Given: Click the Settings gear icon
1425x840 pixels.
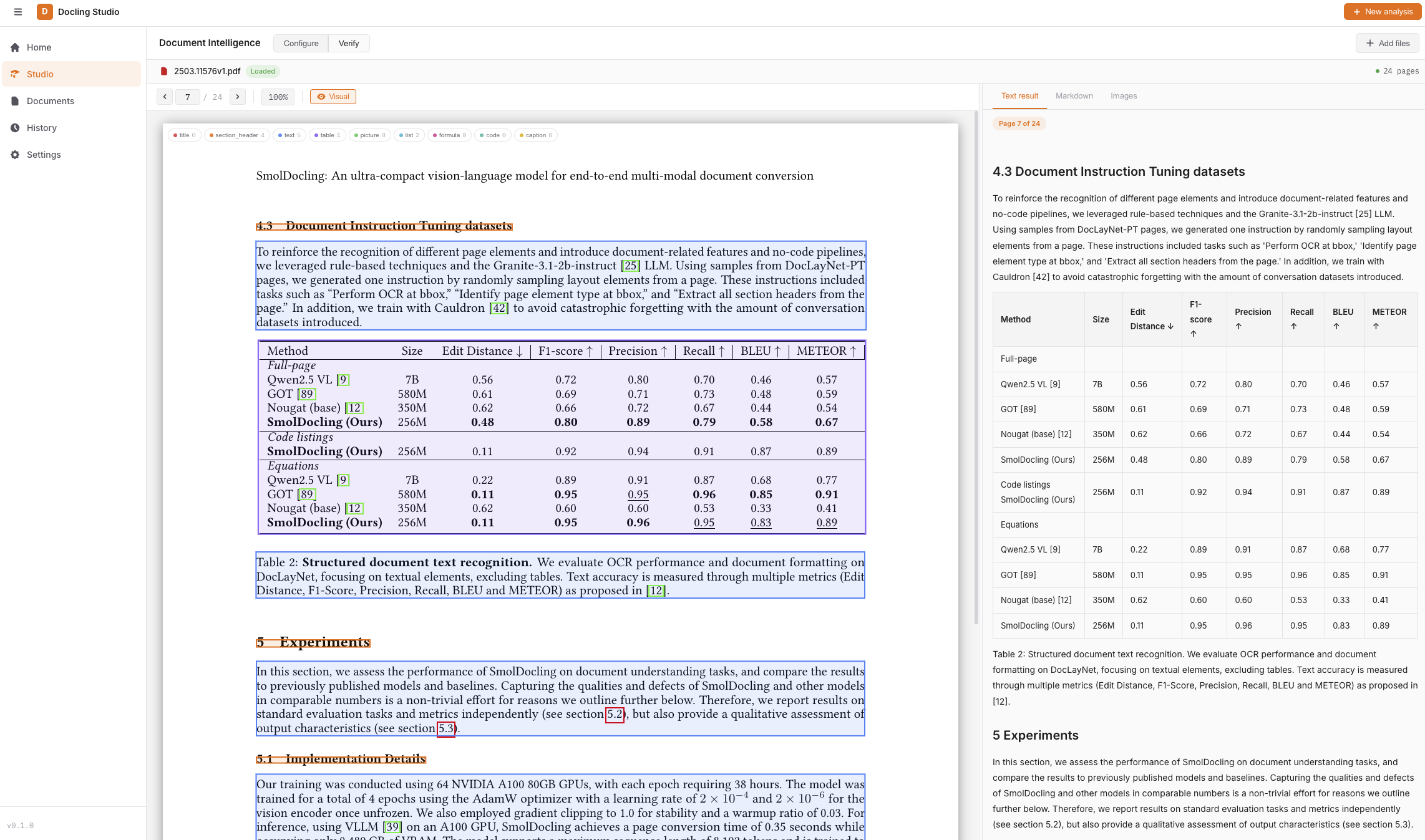Looking at the screenshot, I should tap(15, 155).
